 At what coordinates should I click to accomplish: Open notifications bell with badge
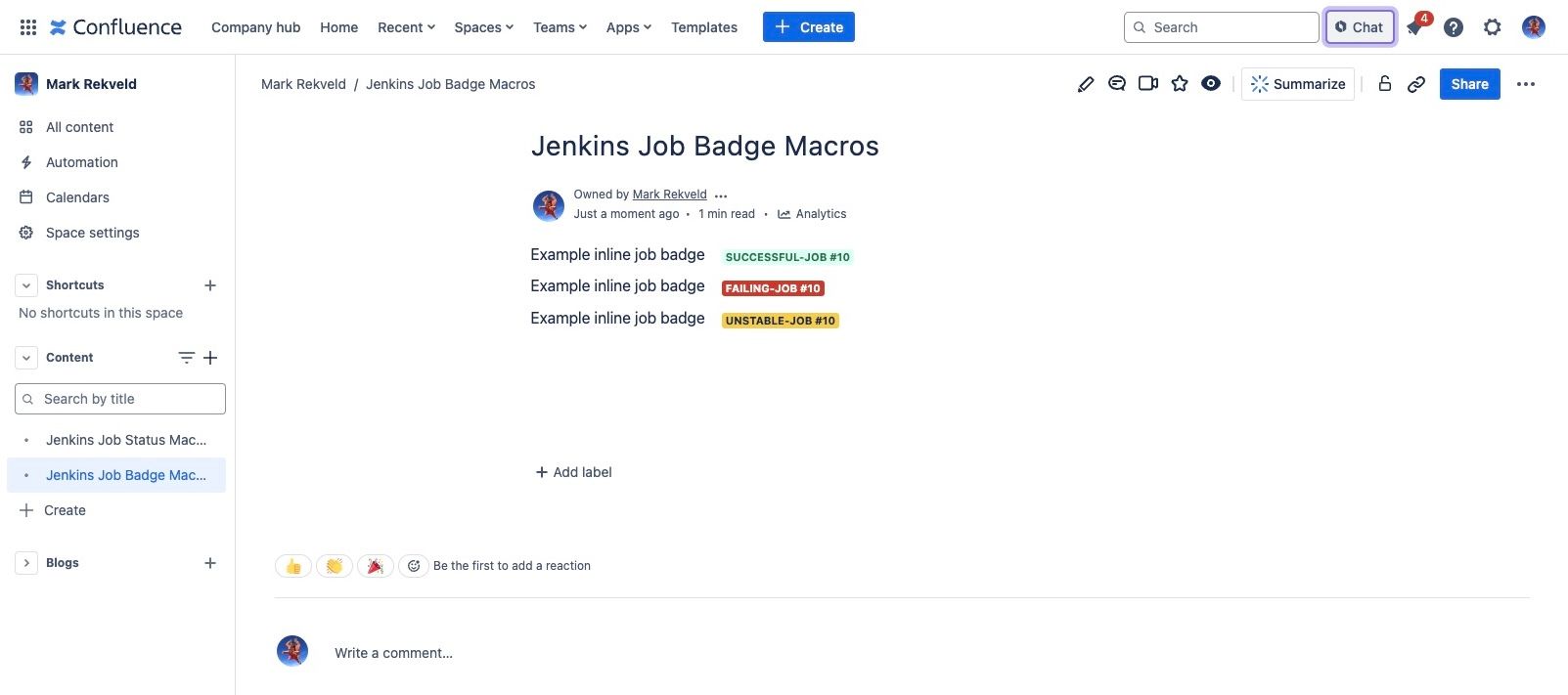click(1415, 27)
